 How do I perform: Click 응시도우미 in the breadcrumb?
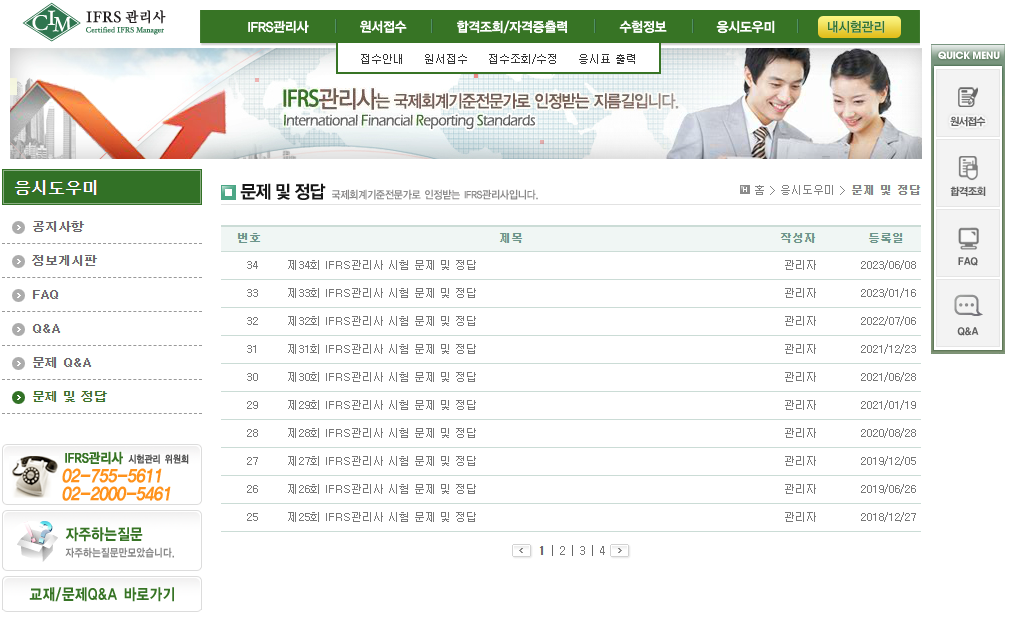pyautogui.click(x=807, y=190)
